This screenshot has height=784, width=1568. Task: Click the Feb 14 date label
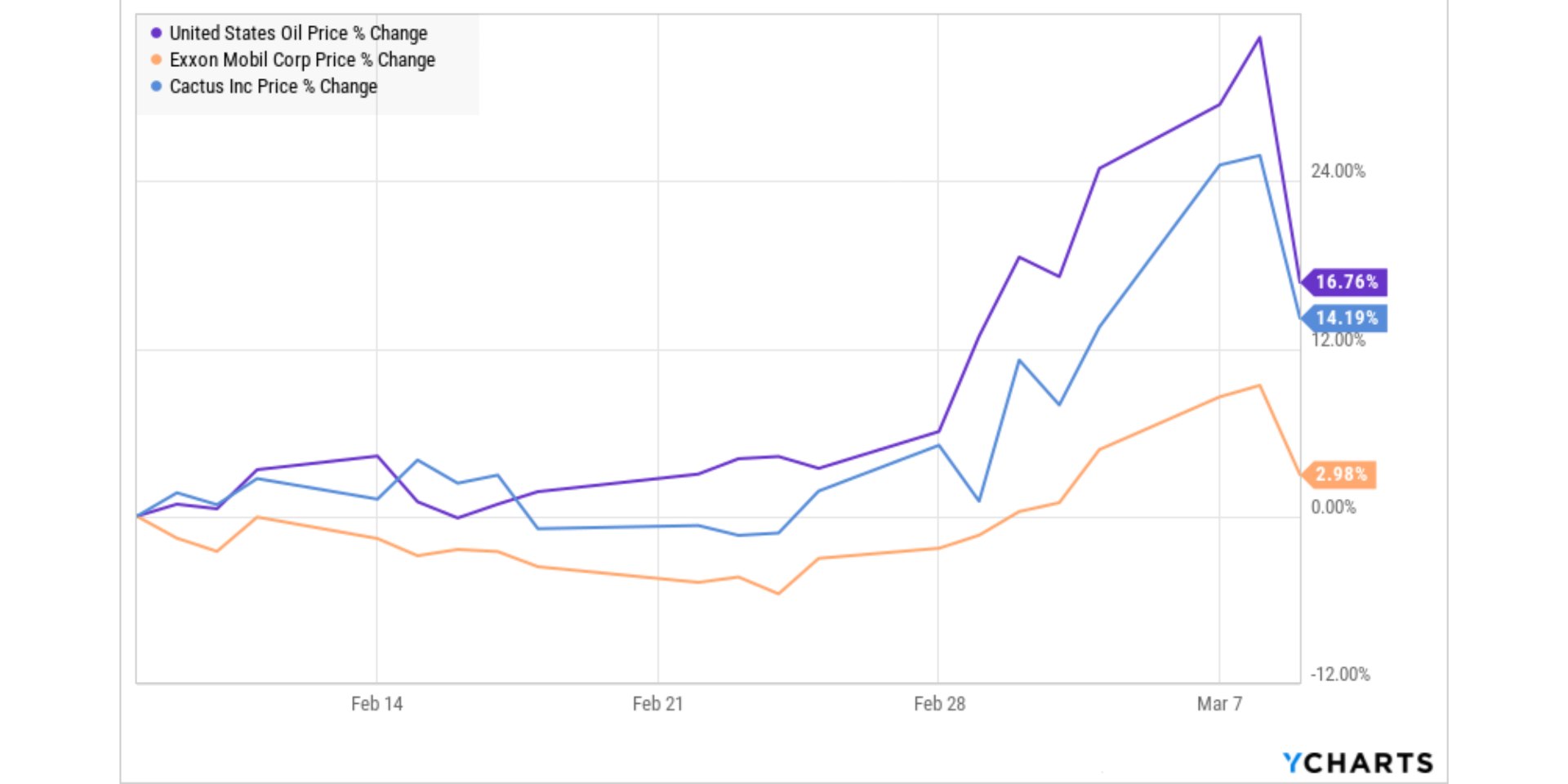pyautogui.click(x=376, y=704)
